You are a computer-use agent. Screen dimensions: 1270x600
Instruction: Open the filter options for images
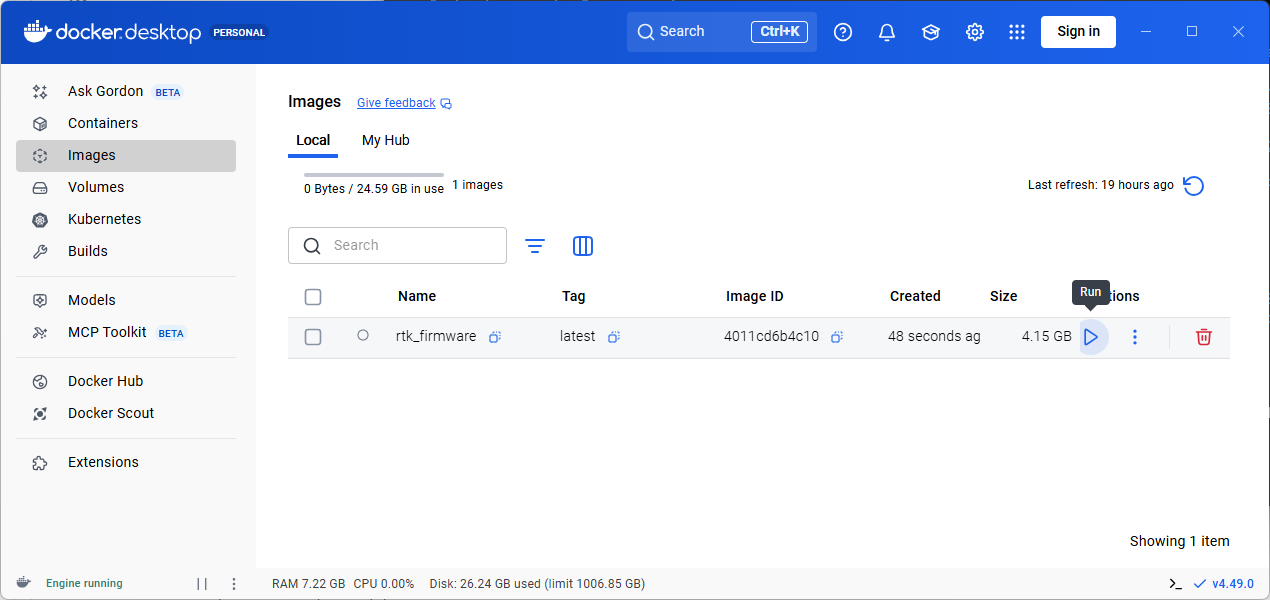click(x=535, y=245)
